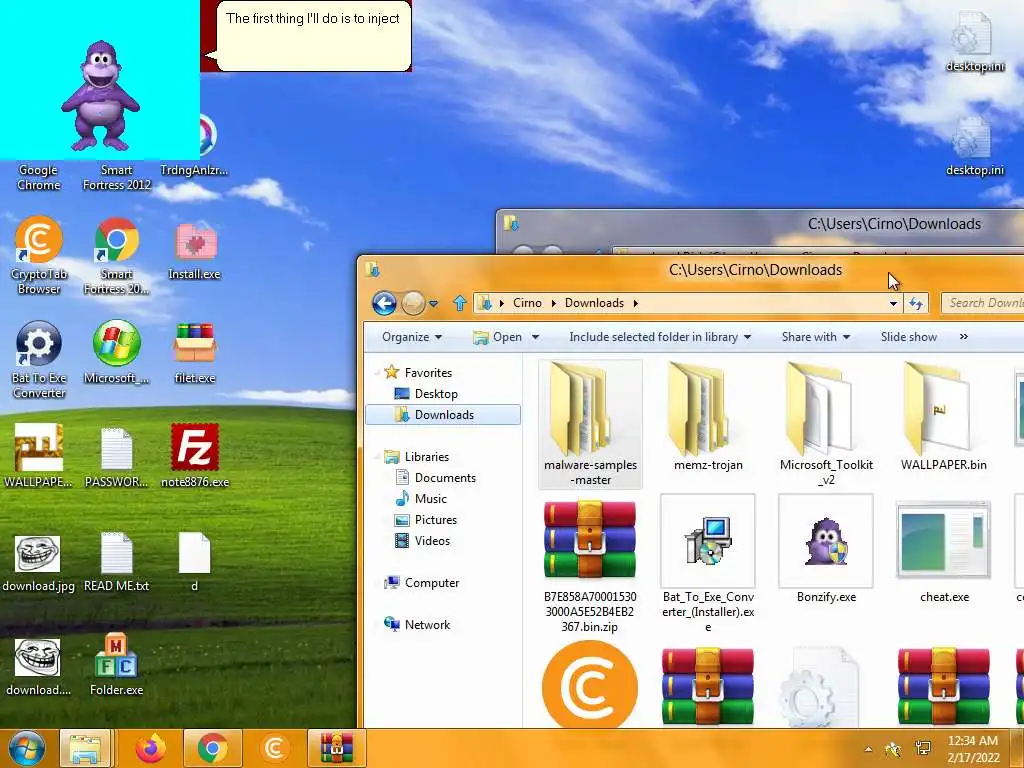Select the Install.exe desktop icon
Image resolution: width=1024 pixels, height=768 pixels.
click(195, 251)
